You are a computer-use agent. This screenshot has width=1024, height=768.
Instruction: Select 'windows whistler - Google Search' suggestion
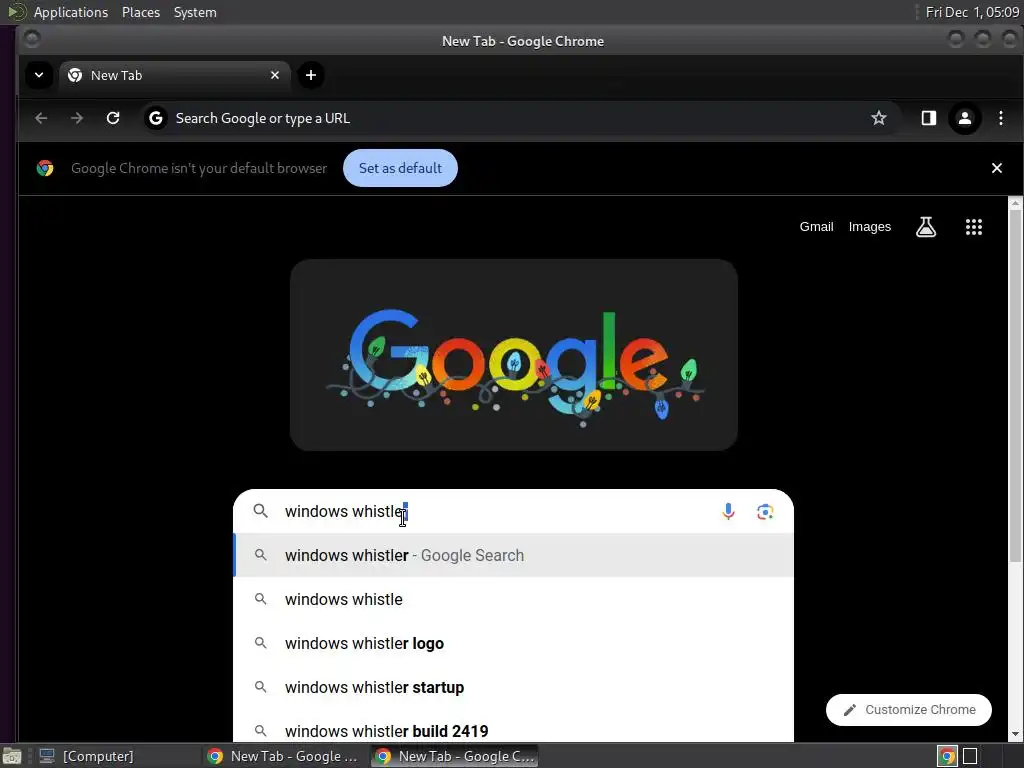pyautogui.click(x=513, y=555)
